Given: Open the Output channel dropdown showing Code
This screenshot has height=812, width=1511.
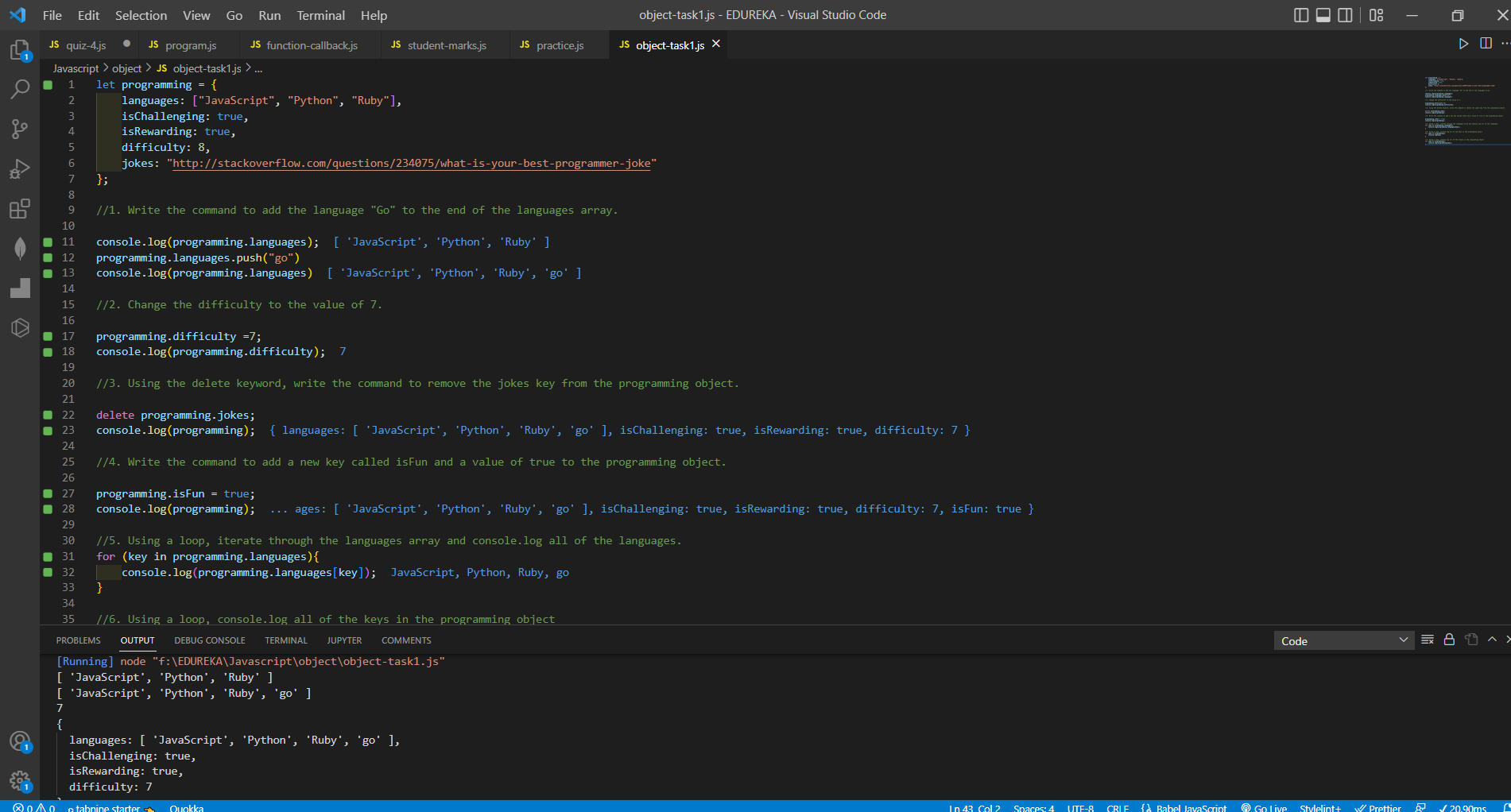Looking at the screenshot, I should click(x=1343, y=640).
